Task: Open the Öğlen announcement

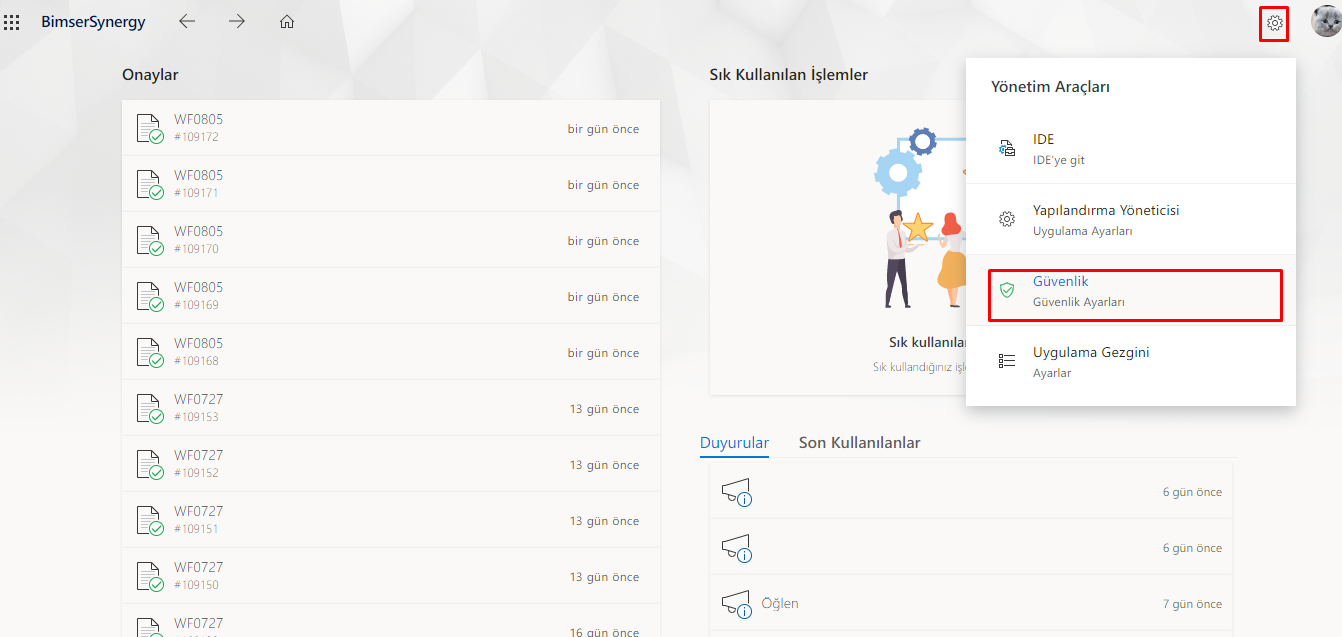Action: click(971, 604)
